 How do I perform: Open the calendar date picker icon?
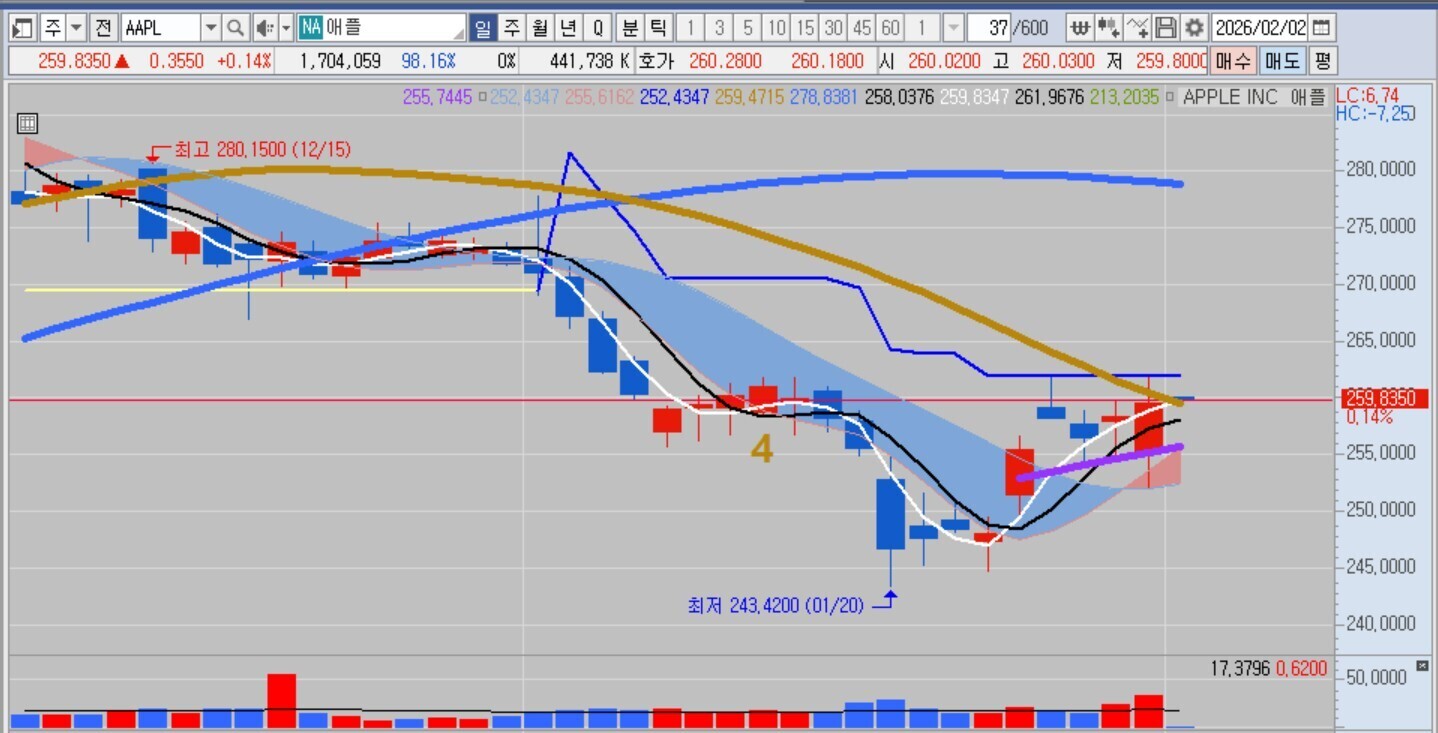click(1322, 27)
